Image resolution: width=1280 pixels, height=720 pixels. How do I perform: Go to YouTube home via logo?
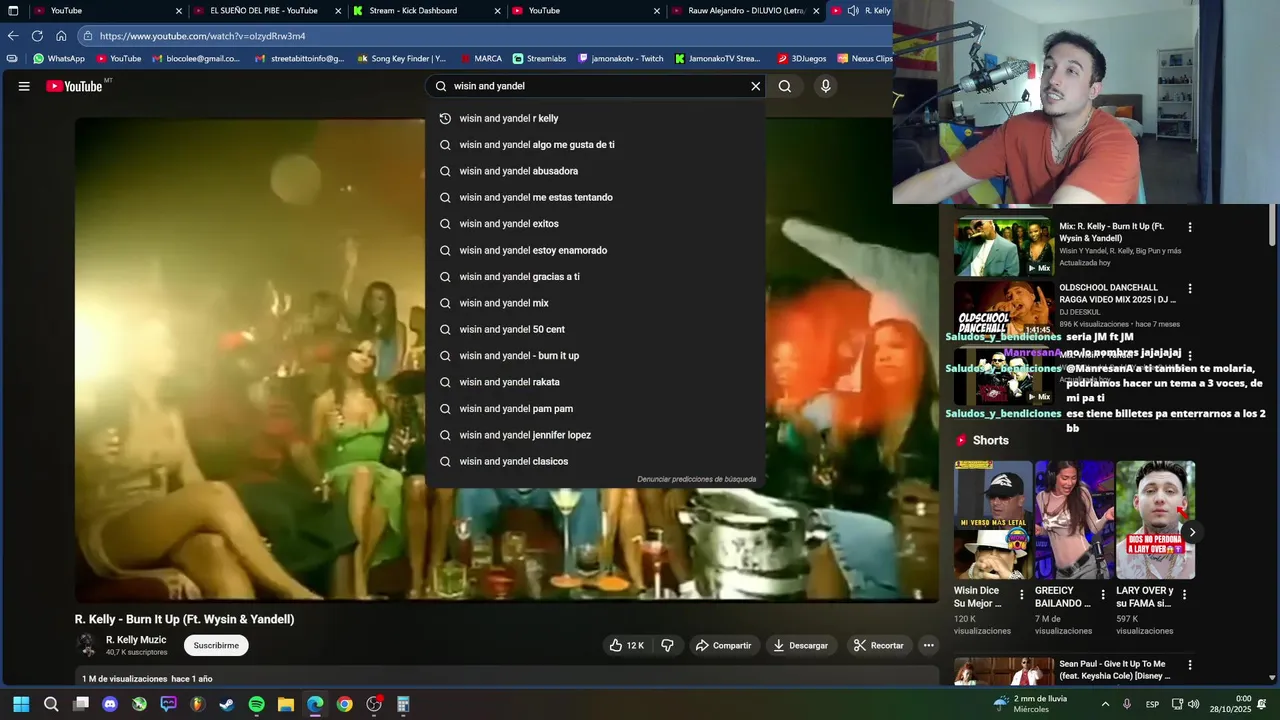click(74, 86)
